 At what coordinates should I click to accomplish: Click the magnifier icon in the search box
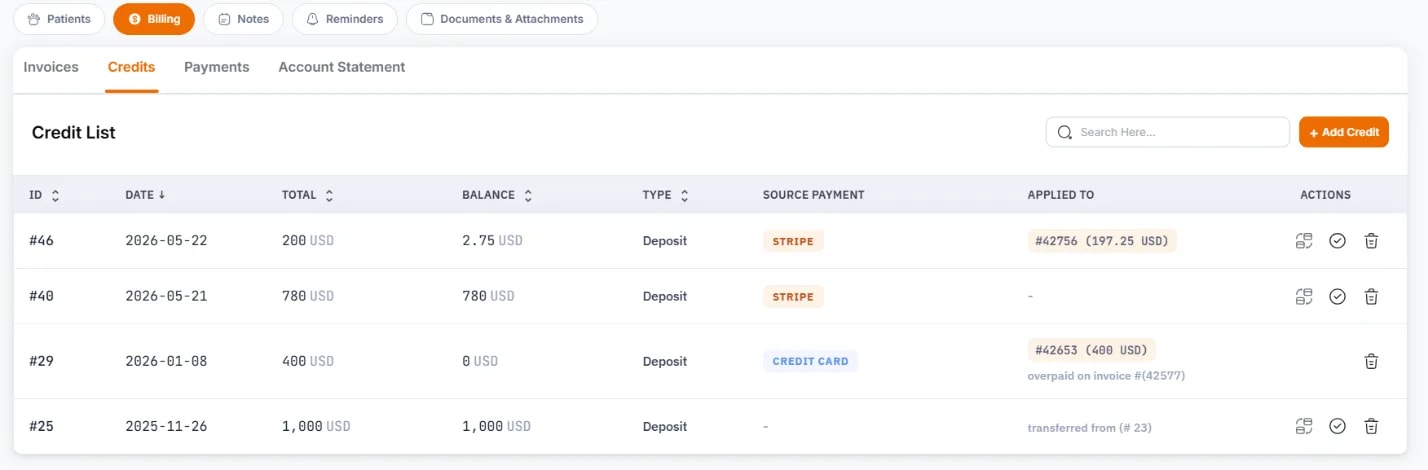[1065, 132]
